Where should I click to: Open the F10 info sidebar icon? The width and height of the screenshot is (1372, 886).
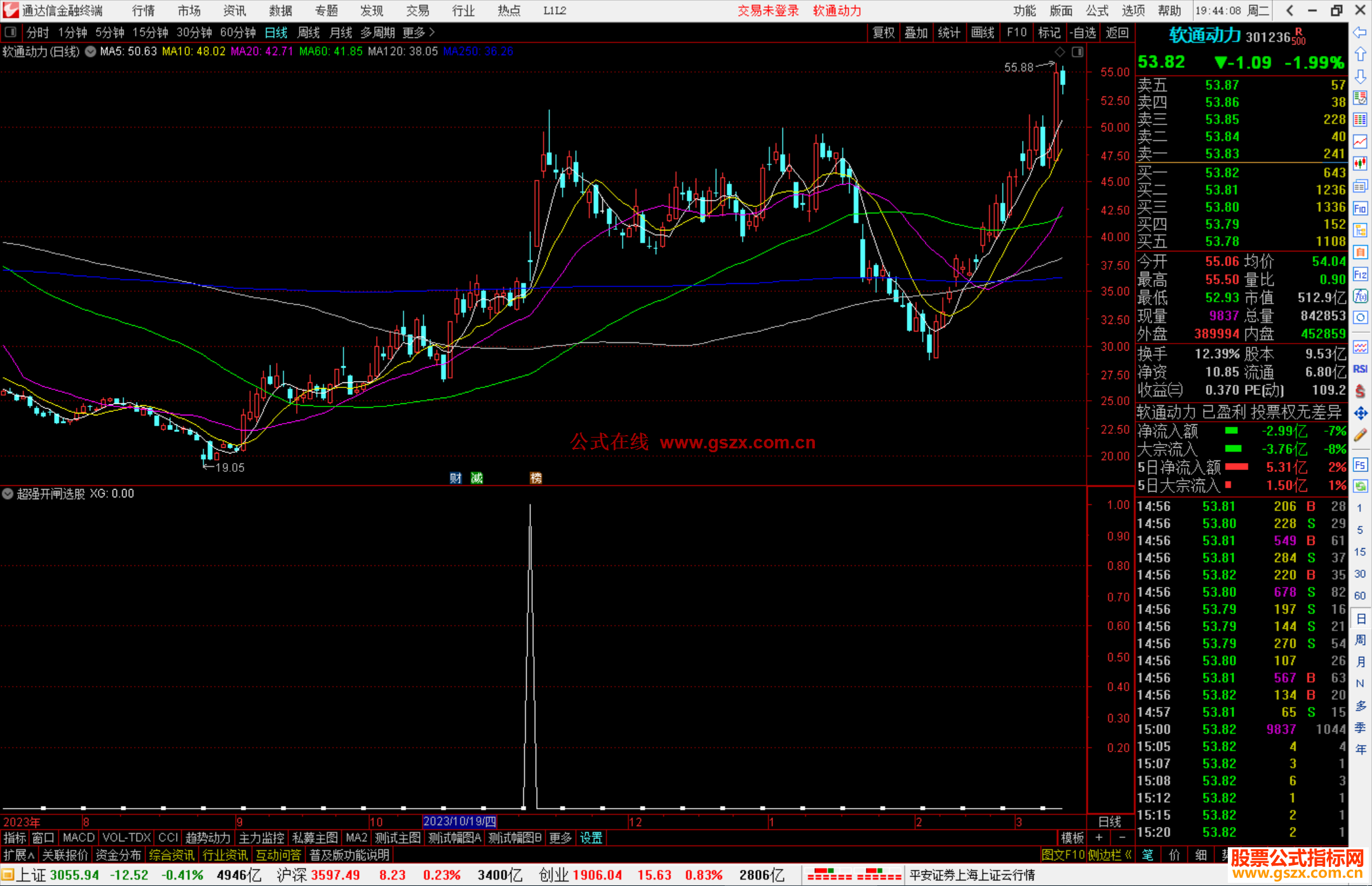pos(1360,208)
